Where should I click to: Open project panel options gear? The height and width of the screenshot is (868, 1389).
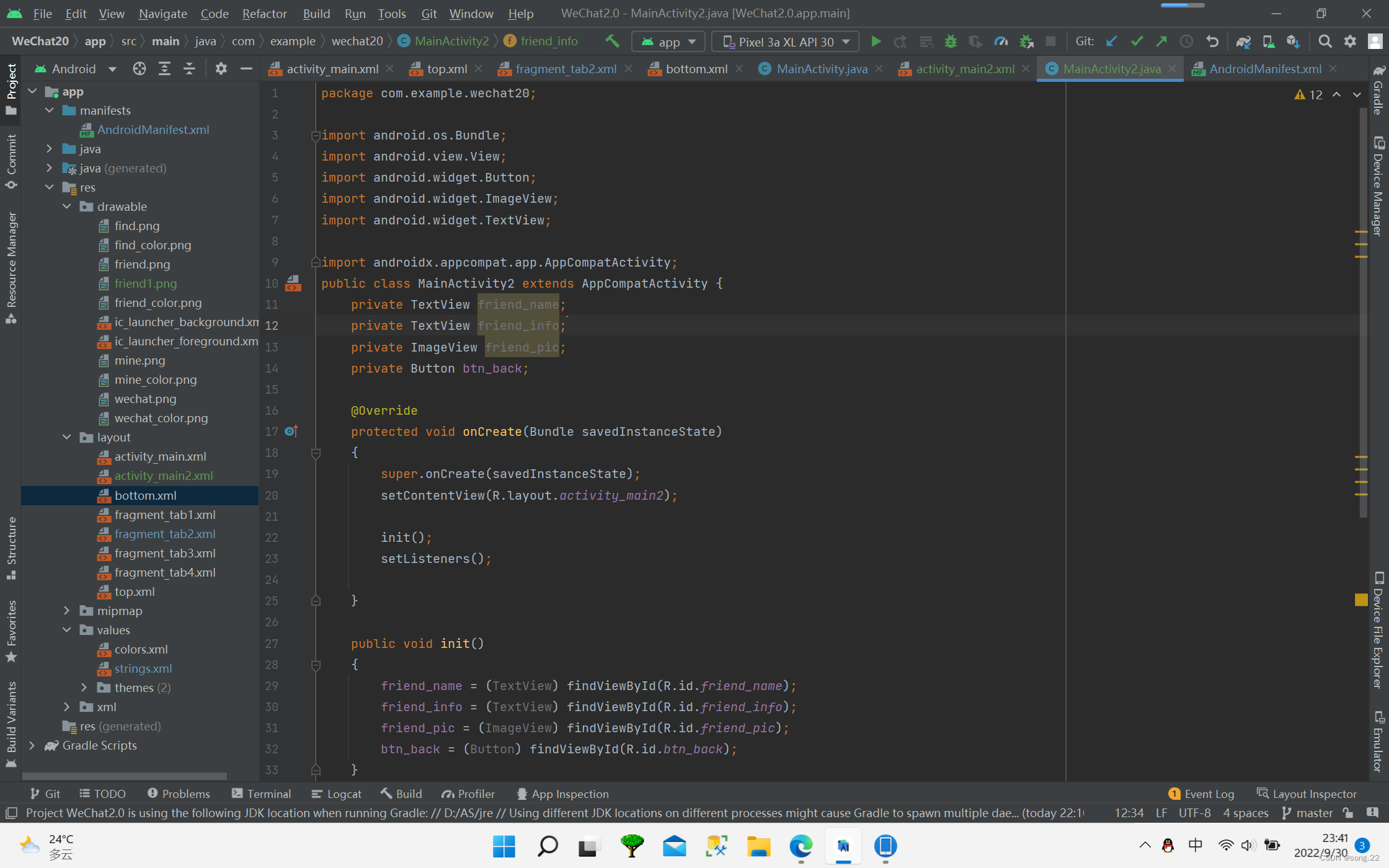pyautogui.click(x=221, y=69)
